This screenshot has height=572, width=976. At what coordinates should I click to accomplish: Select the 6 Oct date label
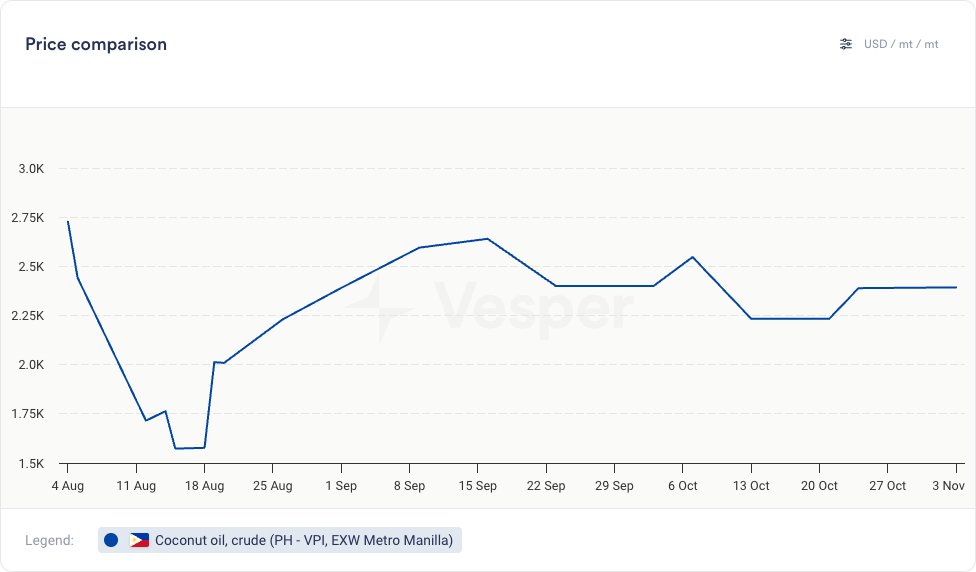(x=683, y=486)
